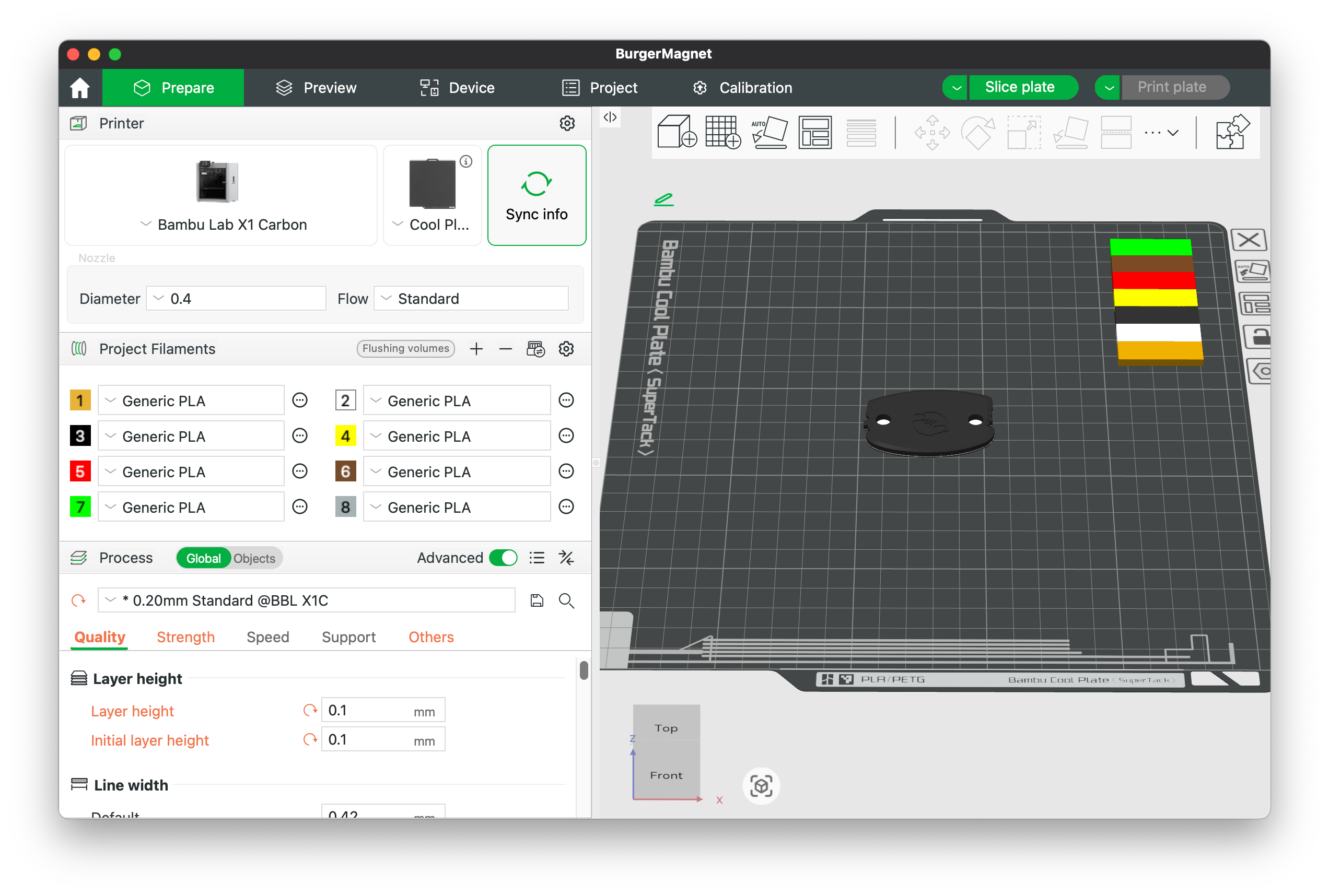
Task: Toggle the Advanced settings switch
Action: point(503,557)
